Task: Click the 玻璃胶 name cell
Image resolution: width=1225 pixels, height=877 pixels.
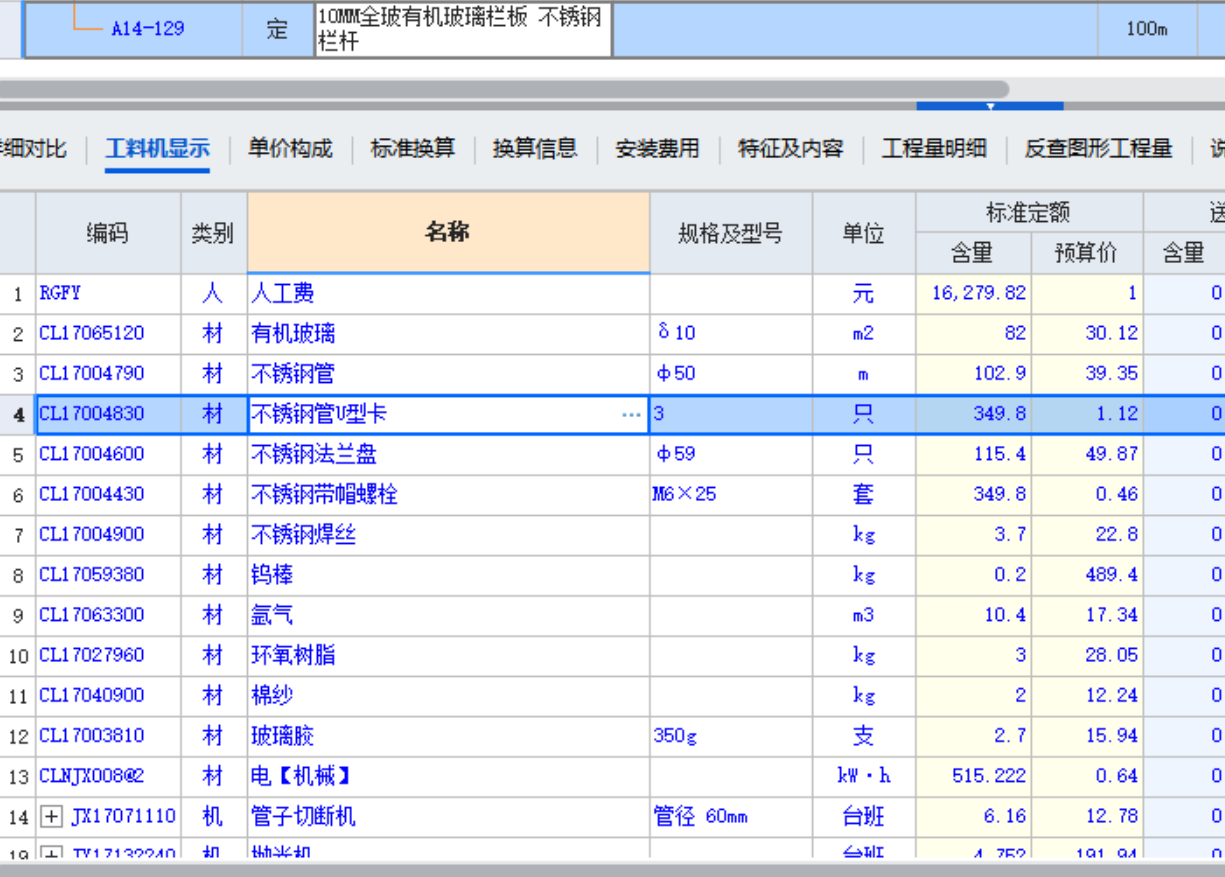Action: tap(448, 736)
